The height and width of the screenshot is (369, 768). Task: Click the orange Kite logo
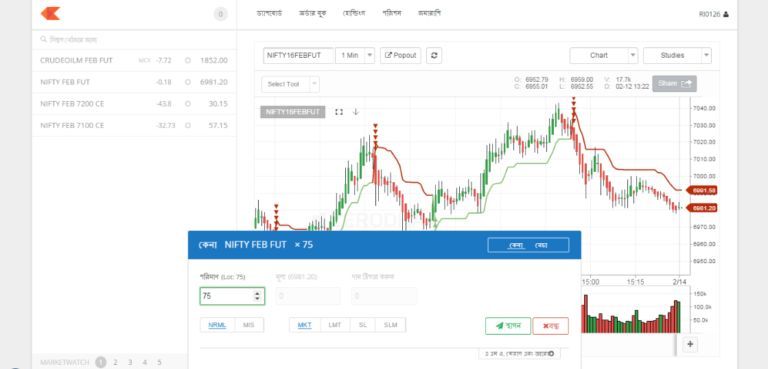[50, 14]
